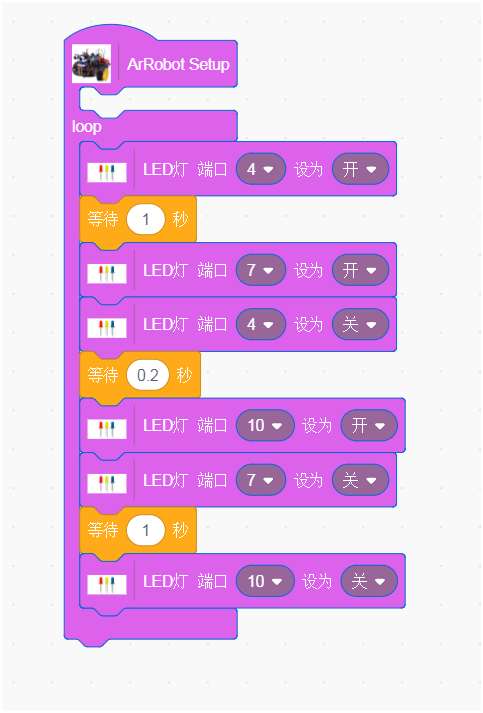Open the 关 state dropdown on port 4 block

click(360, 324)
